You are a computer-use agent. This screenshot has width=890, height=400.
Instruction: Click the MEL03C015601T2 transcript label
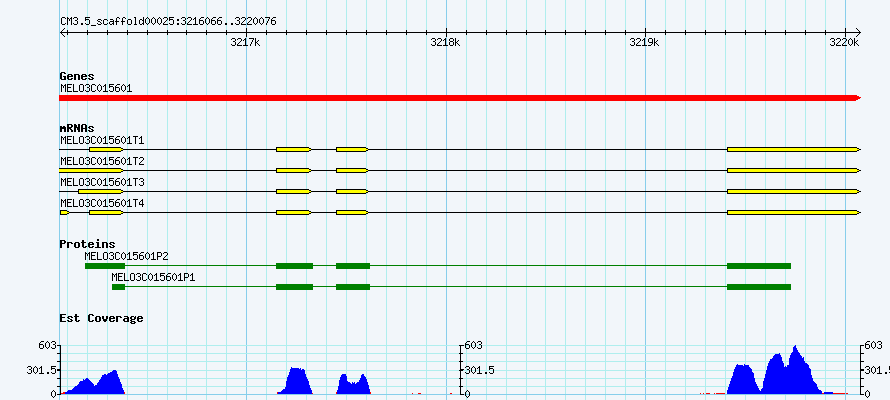pyautogui.click(x=102, y=161)
